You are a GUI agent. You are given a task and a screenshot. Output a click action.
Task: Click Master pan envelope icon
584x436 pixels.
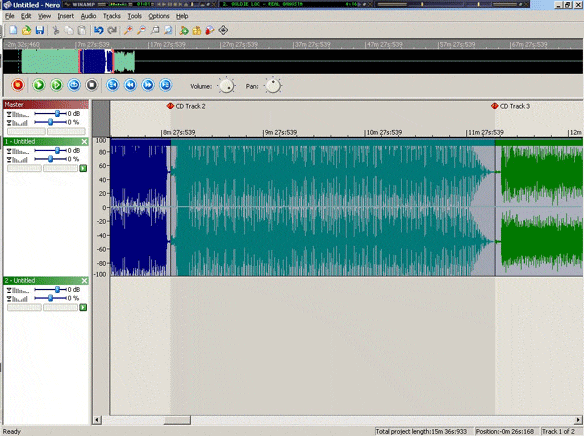tap(18, 122)
